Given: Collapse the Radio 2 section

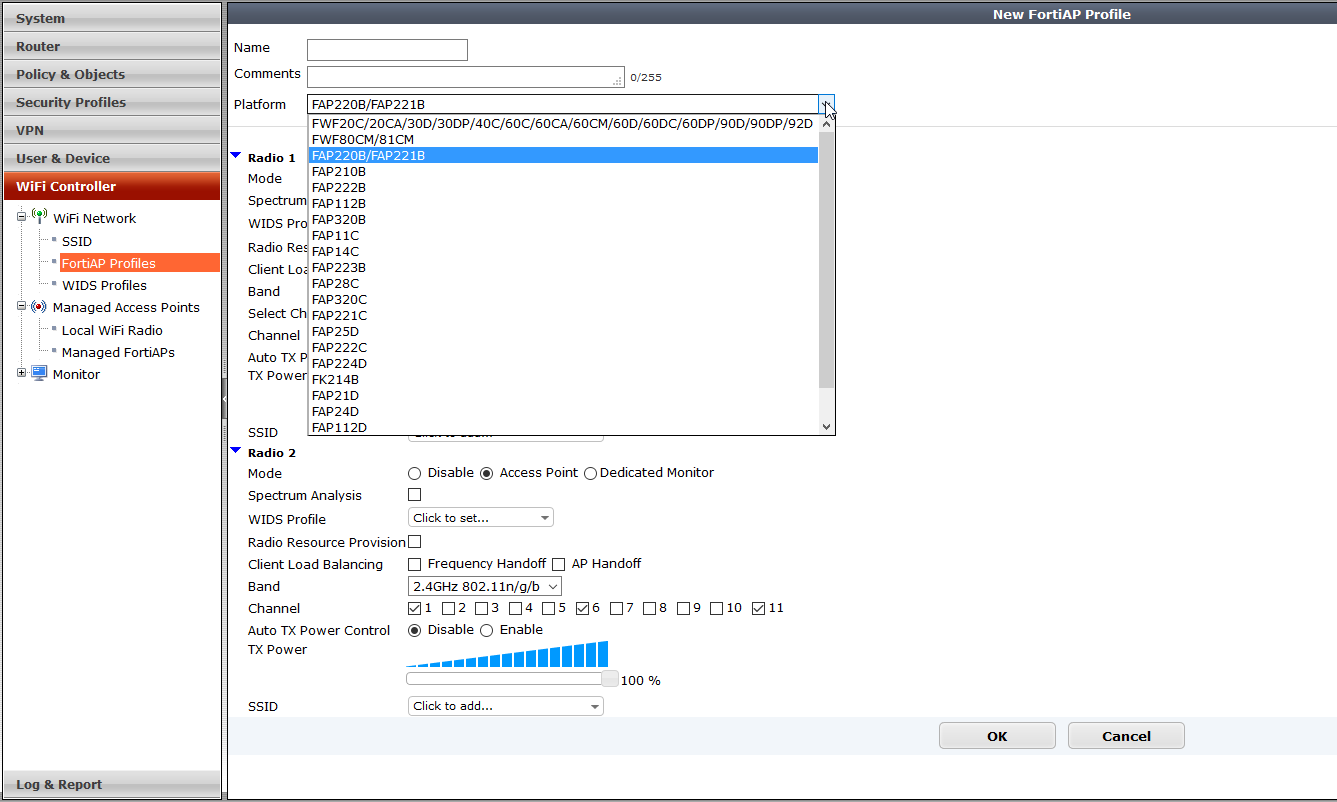Looking at the screenshot, I should (236, 451).
